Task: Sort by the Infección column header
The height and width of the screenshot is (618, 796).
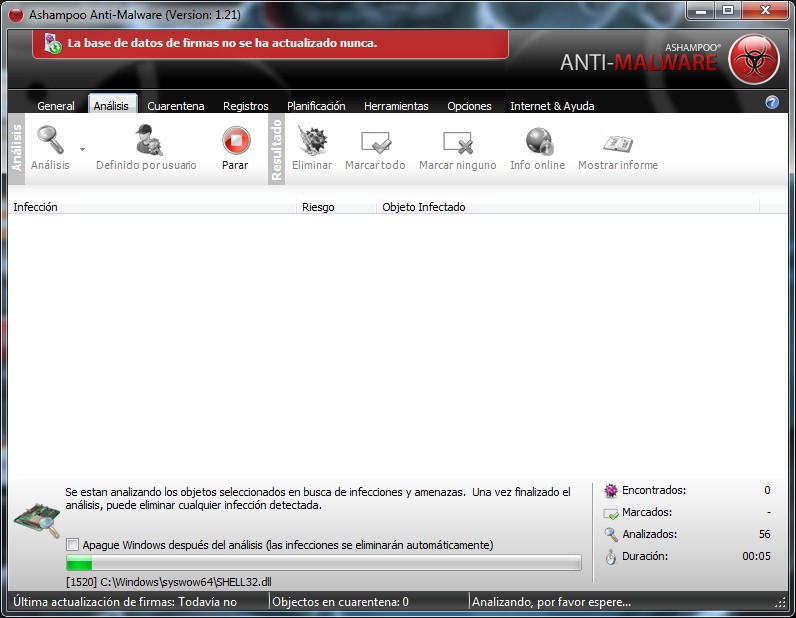Action: click(x=152, y=207)
